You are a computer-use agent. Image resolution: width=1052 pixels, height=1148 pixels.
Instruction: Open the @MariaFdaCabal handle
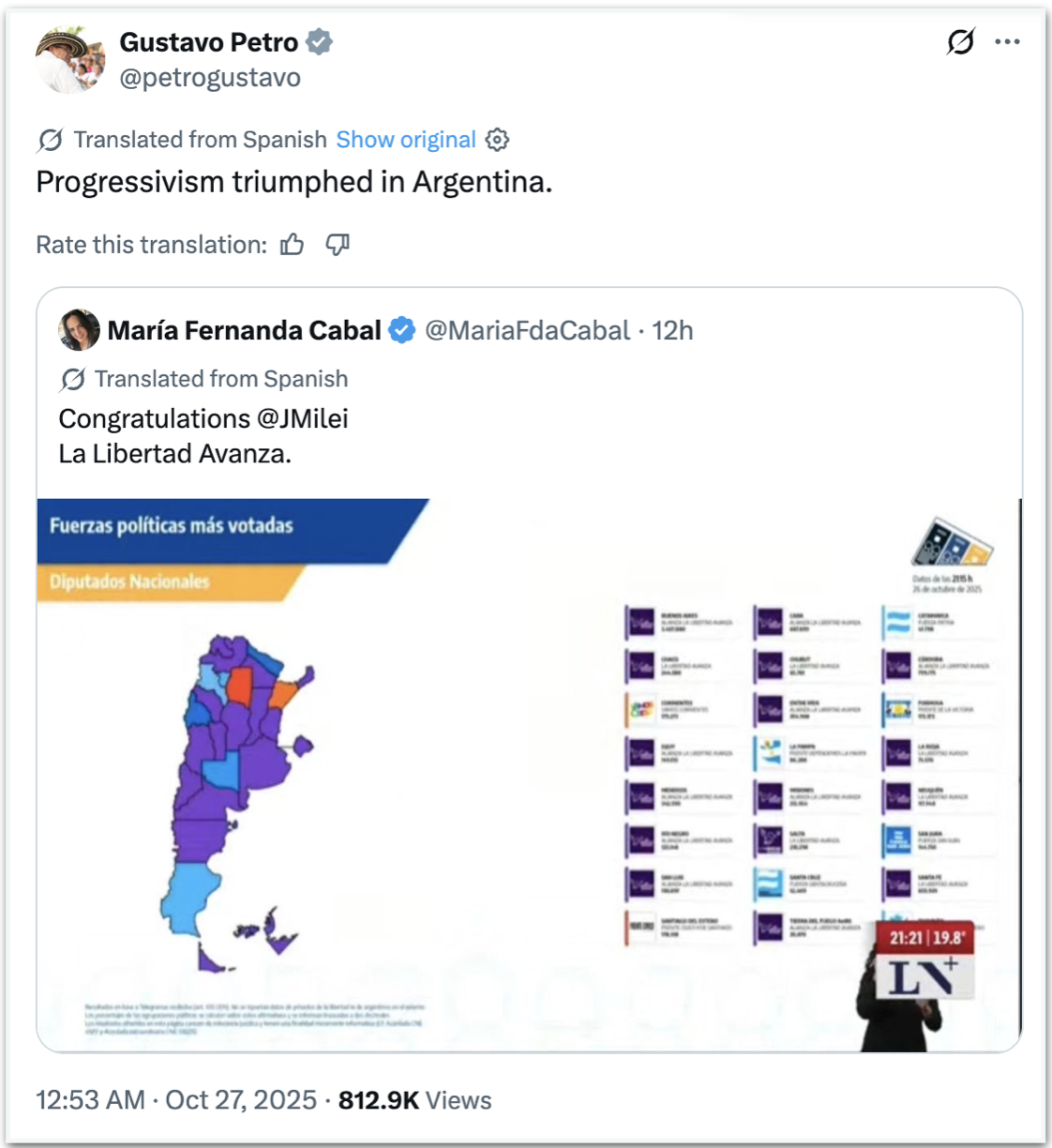527,330
